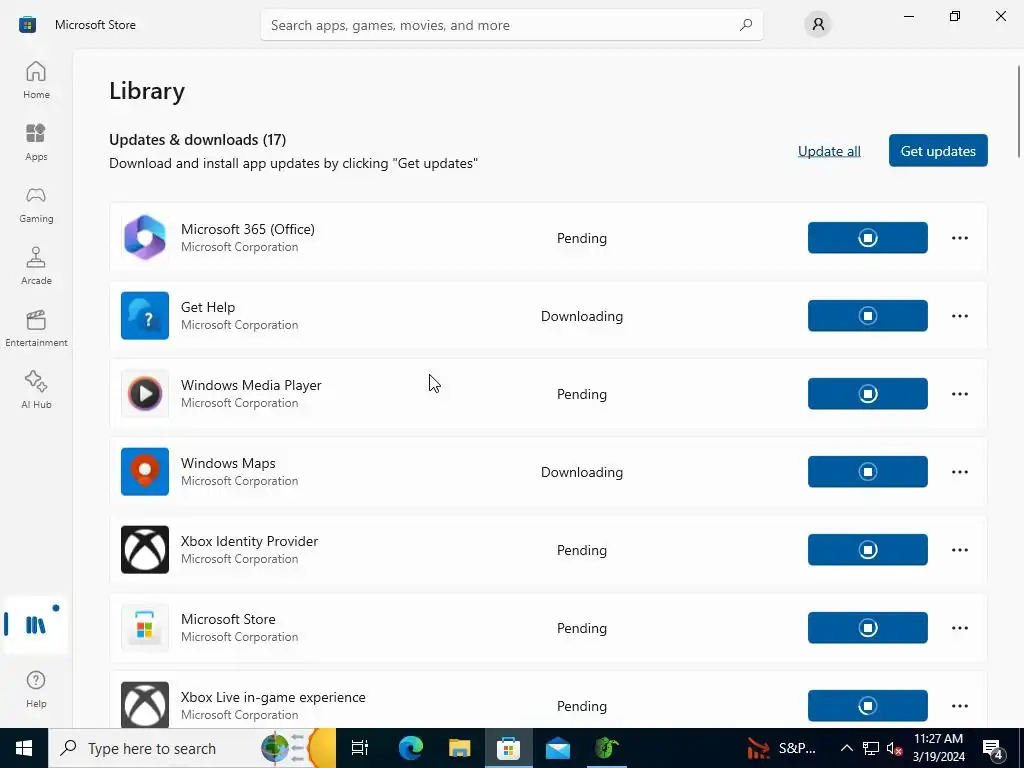This screenshot has width=1024, height=768.
Task: Click the Get Help app icon
Action: point(145,315)
